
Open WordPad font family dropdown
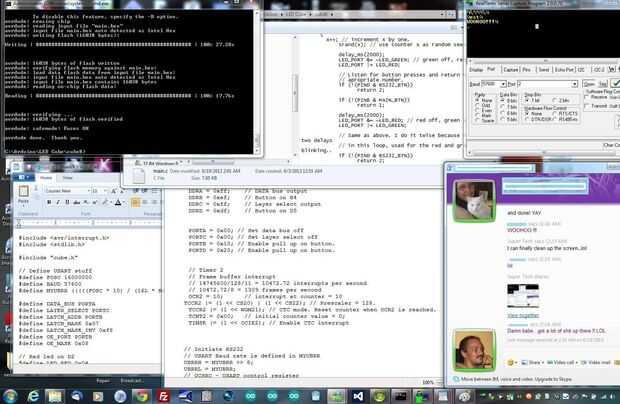pos(89,191)
